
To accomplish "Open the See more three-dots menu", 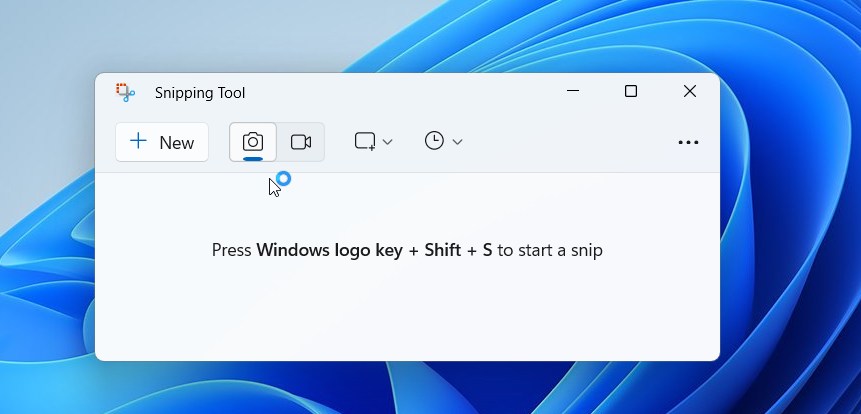I will (688, 142).
